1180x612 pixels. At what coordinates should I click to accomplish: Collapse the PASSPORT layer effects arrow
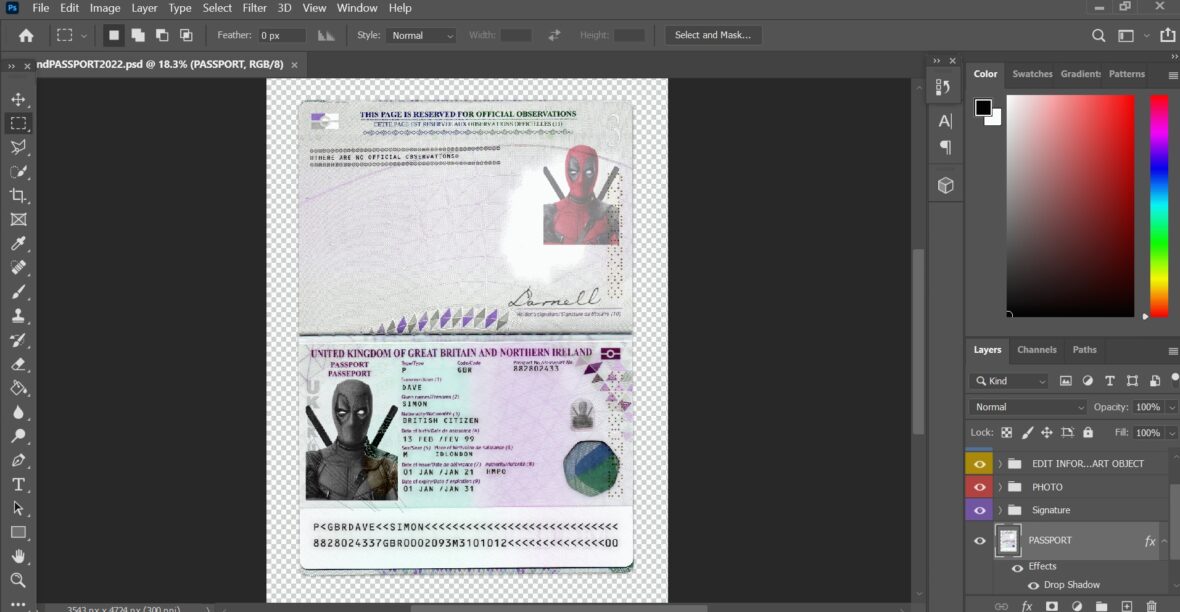(1165, 540)
